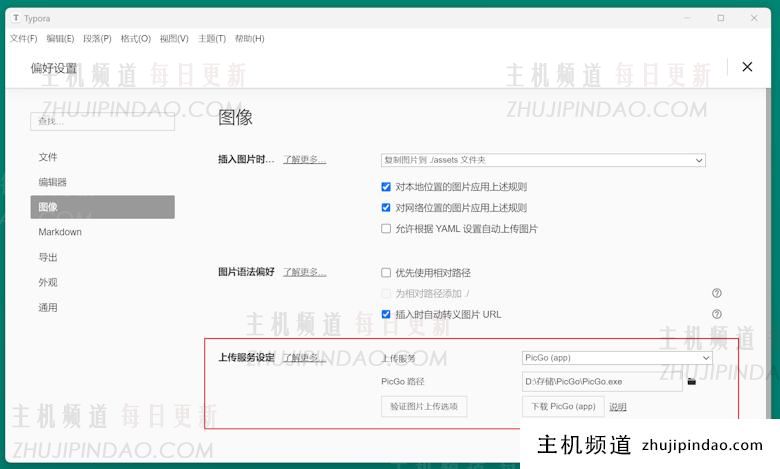The width and height of the screenshot is (780, 469).
Task: Select 外观 in preferences sidebar
Action: (x=102, y=282)
